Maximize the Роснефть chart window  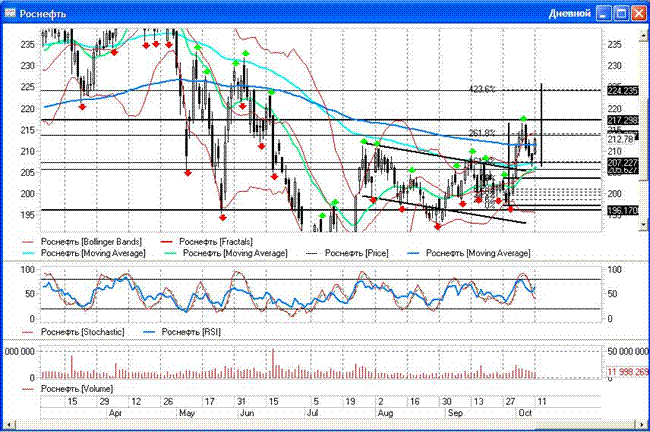coord(621,14)
